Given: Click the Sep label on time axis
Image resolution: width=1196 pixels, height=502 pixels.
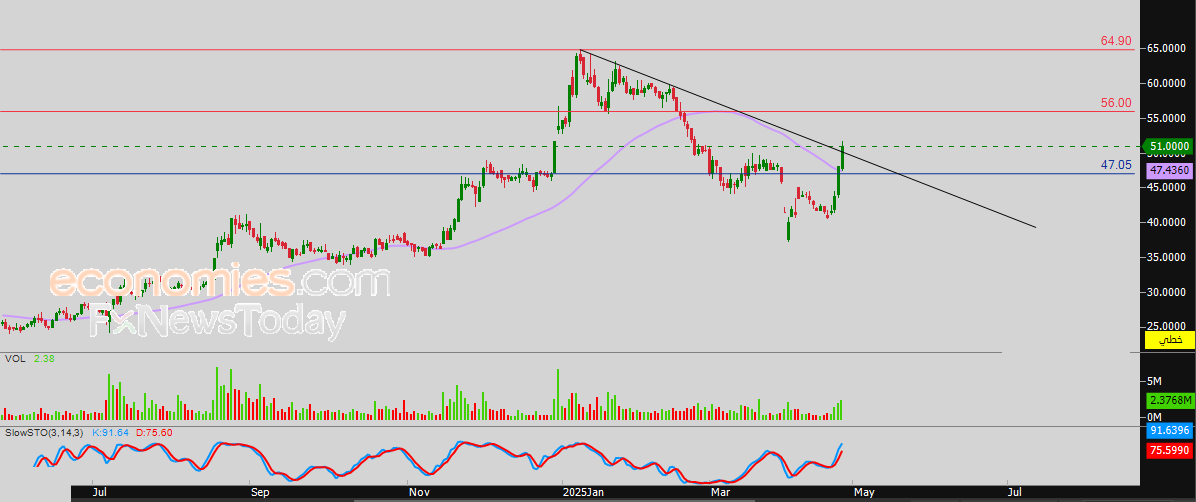Looking at the screenshot, I should [x=260, y=493].
